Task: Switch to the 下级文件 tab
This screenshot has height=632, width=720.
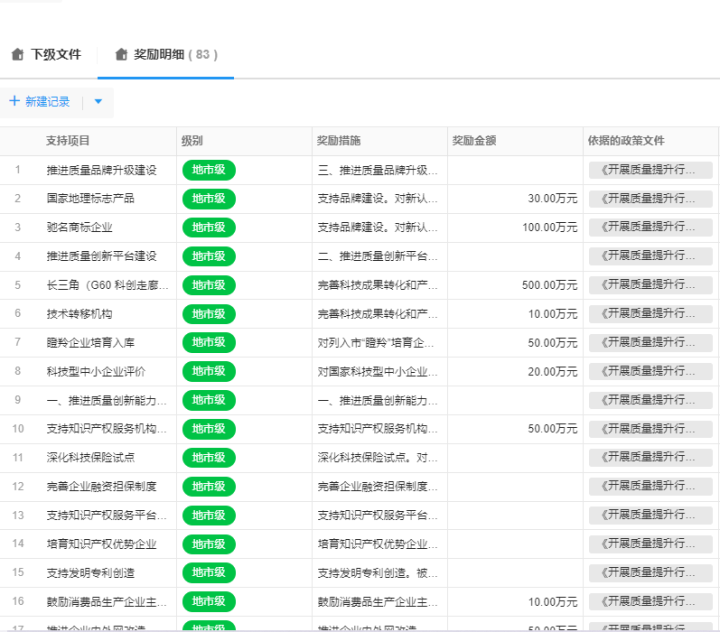Action: 56,55
